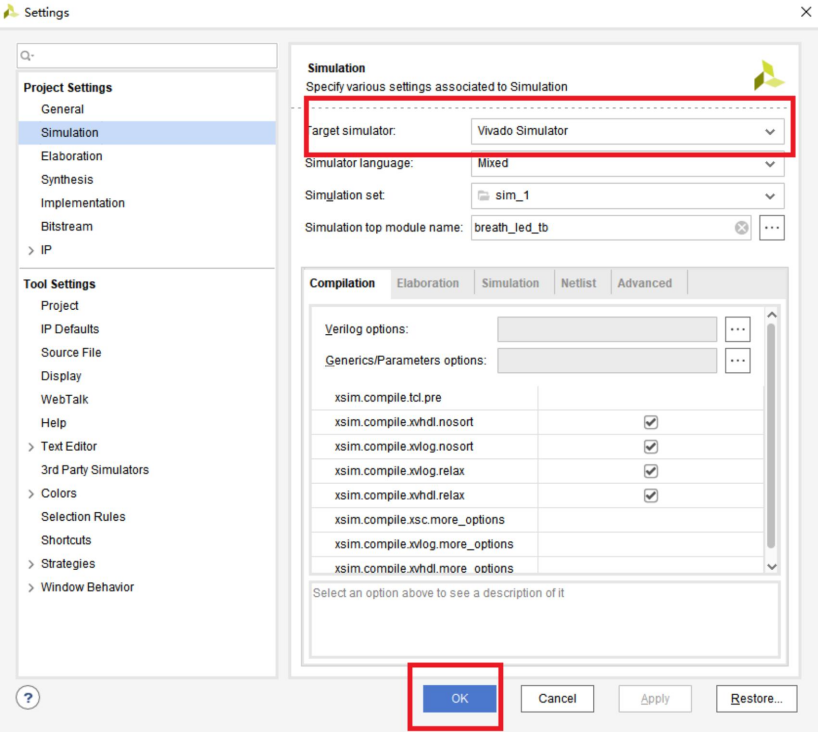818x732 pixels.
Task: Open Target simulator dropdown
Action: [x=769, y=131]
